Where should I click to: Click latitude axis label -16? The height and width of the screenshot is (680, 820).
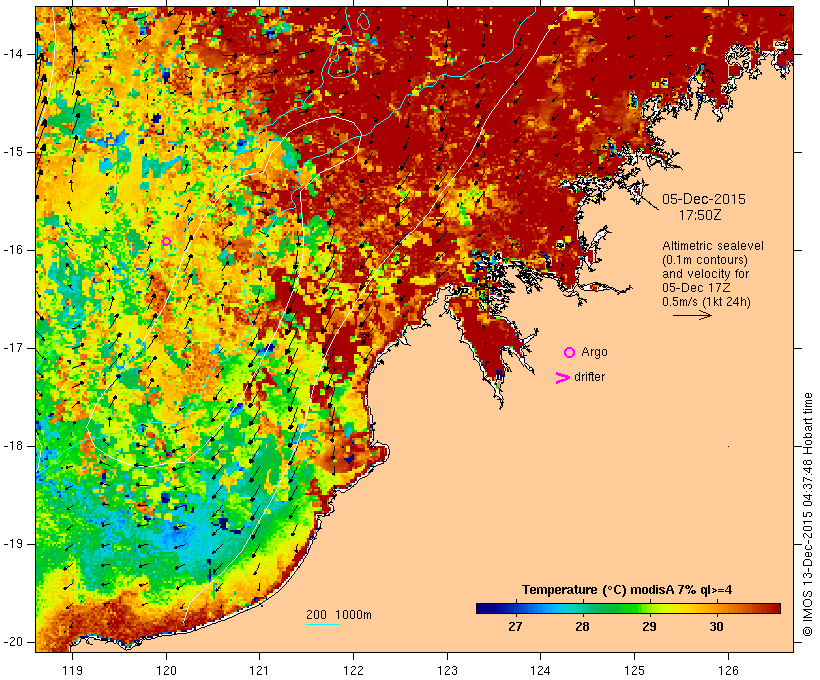click(x=13, y=250)
